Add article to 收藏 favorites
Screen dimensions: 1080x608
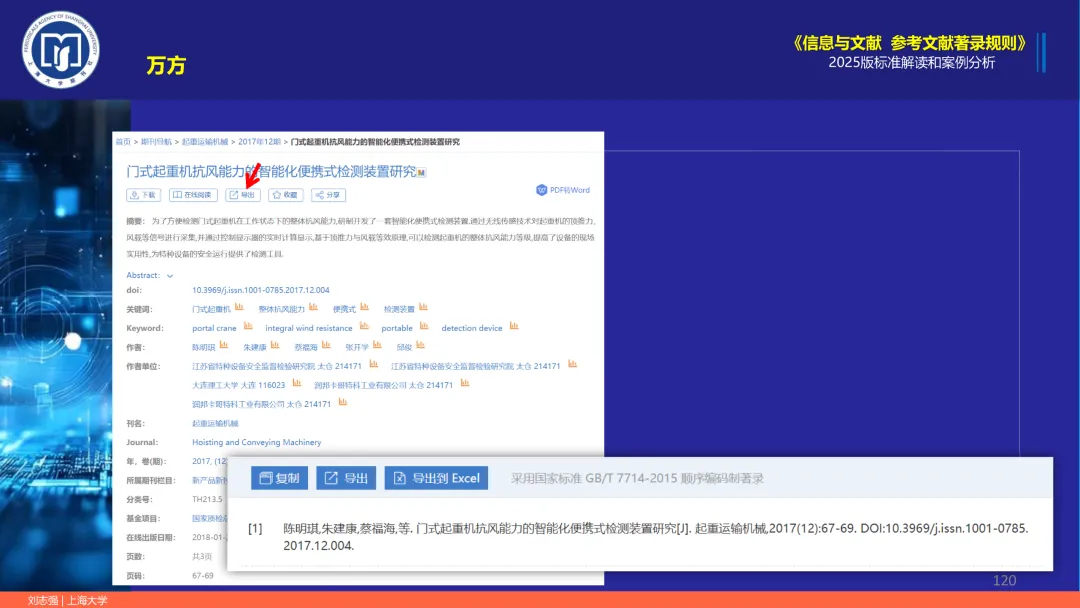point(285,195)
